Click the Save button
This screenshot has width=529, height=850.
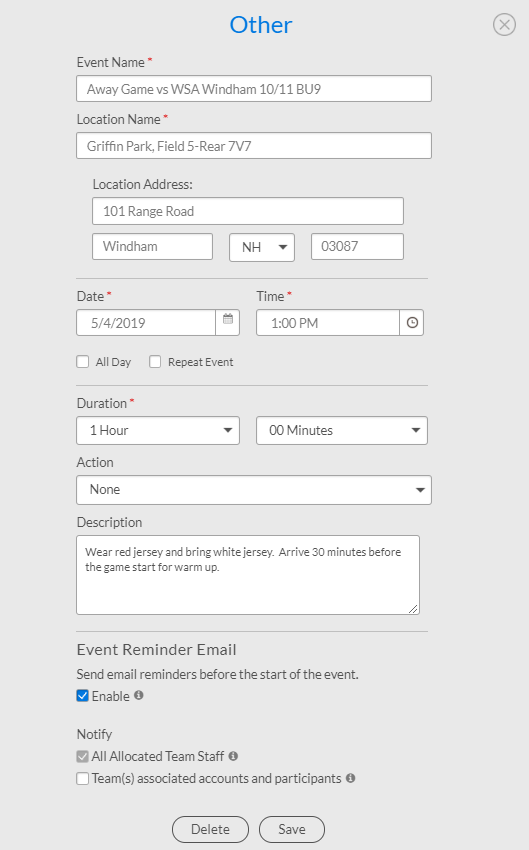coord(292,829)
